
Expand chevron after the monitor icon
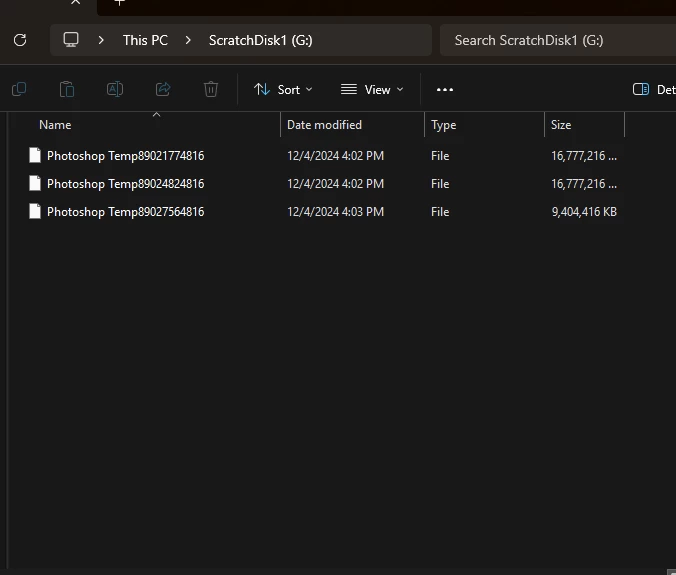click(101, 40)
